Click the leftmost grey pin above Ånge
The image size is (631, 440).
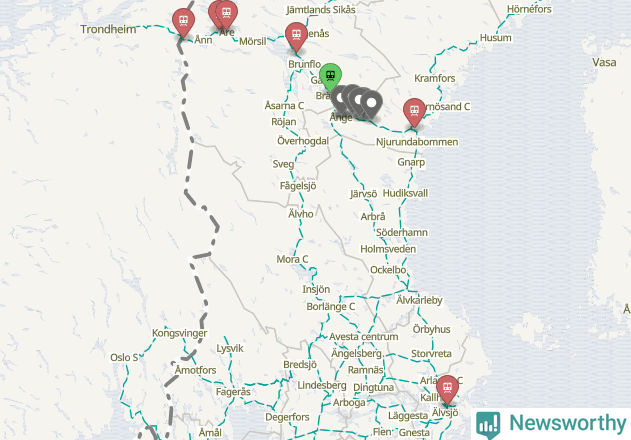pos(339,100)
